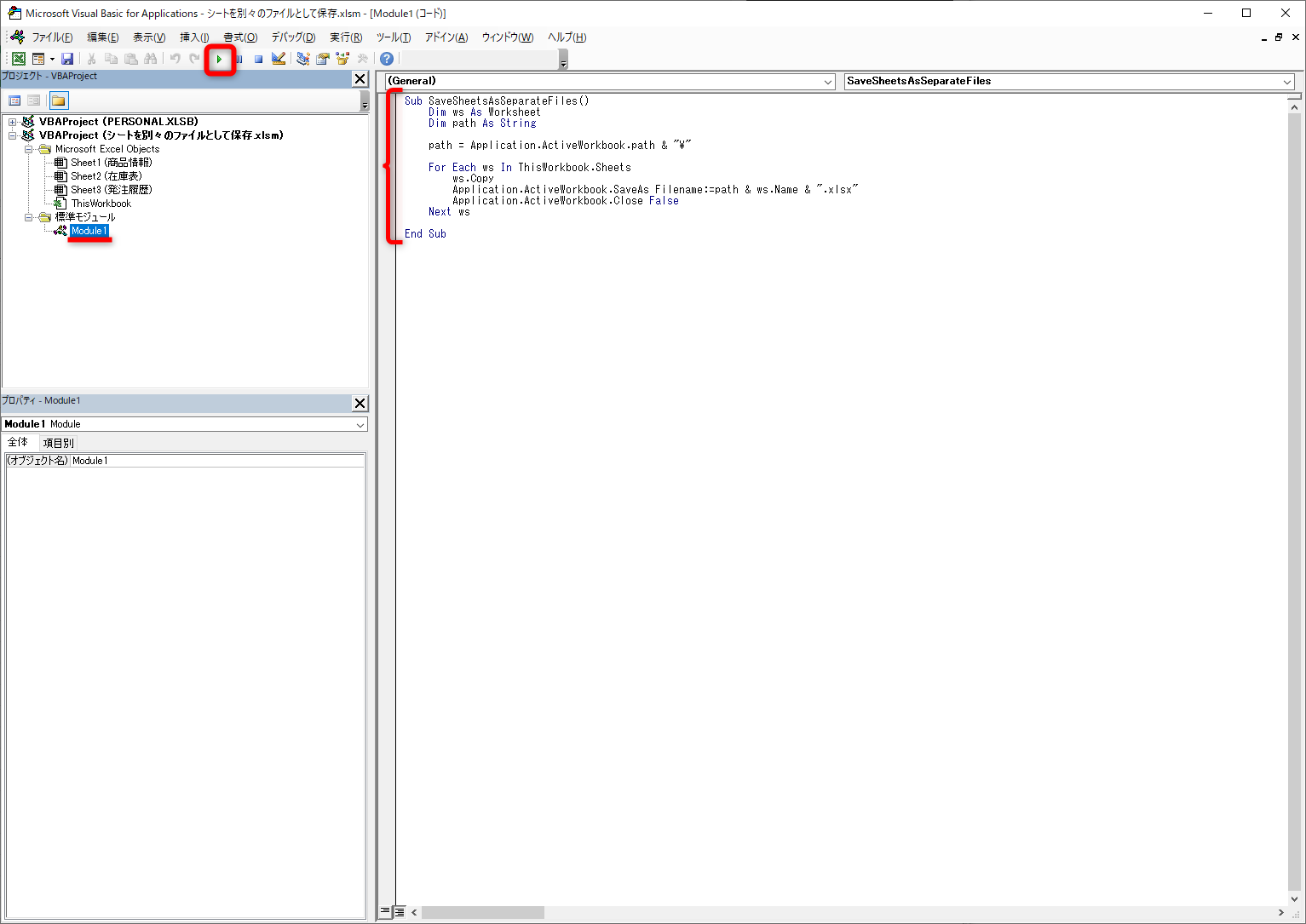Click View Code icon in Project panel
Screen dimensions: 1306x924
coord(14,100)
